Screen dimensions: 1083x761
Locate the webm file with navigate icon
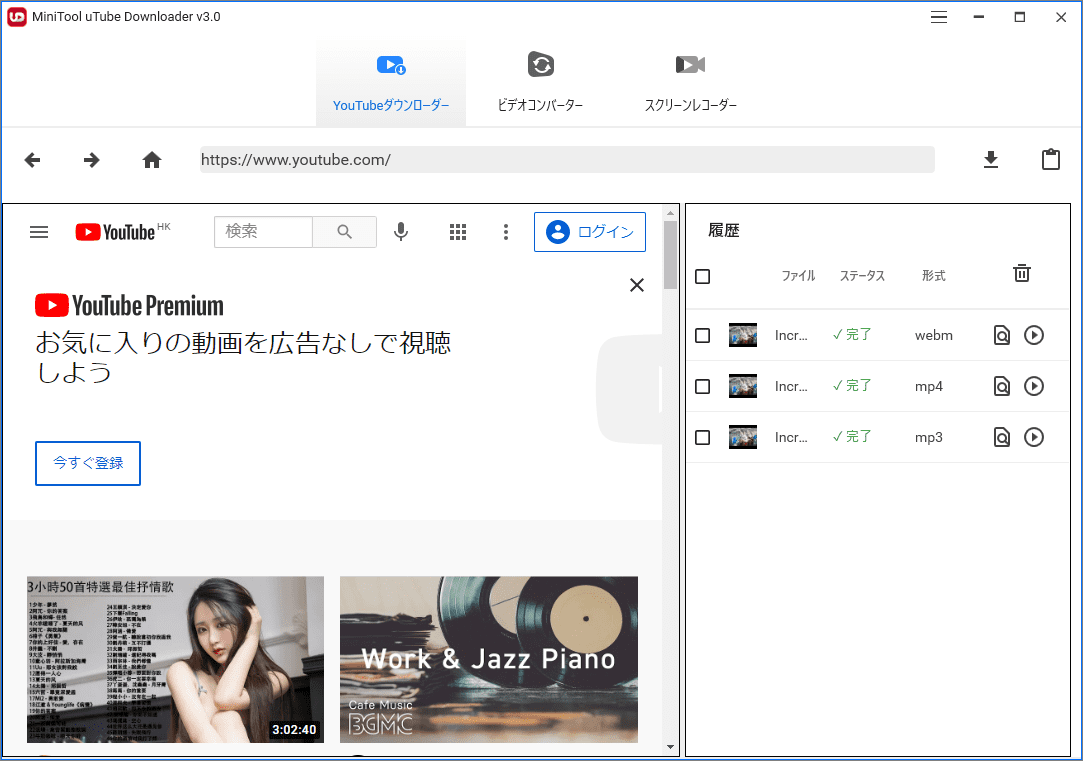[1001, 336]
